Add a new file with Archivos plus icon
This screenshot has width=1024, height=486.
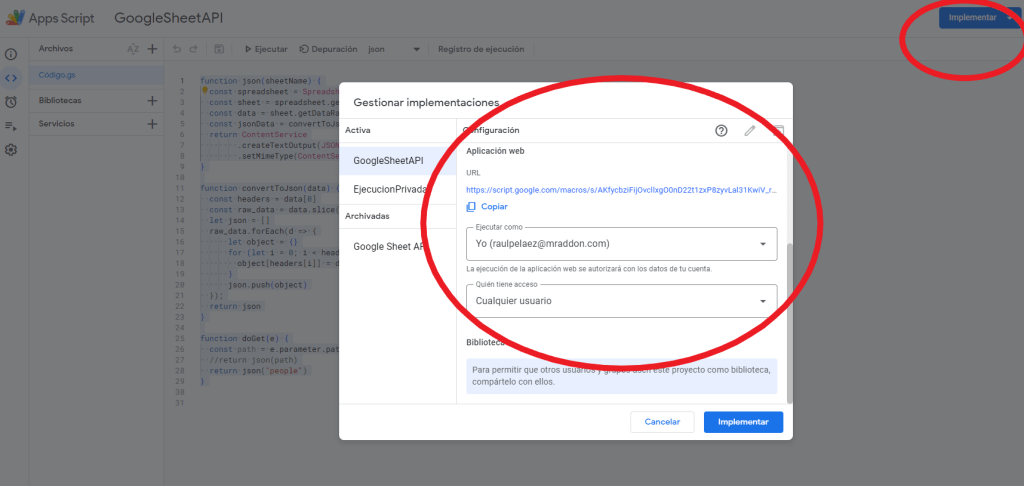[x=152, y=49]
